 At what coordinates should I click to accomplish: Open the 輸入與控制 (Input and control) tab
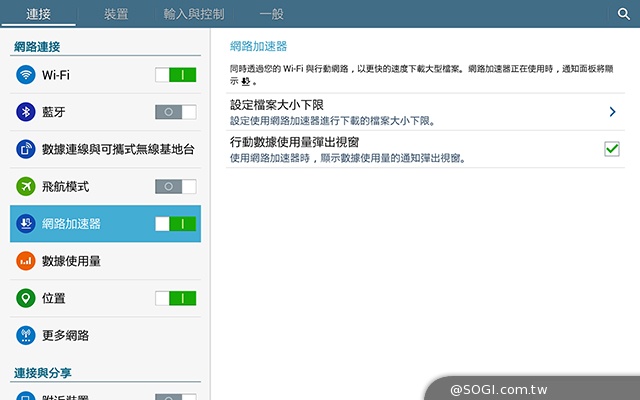[194, 14]
